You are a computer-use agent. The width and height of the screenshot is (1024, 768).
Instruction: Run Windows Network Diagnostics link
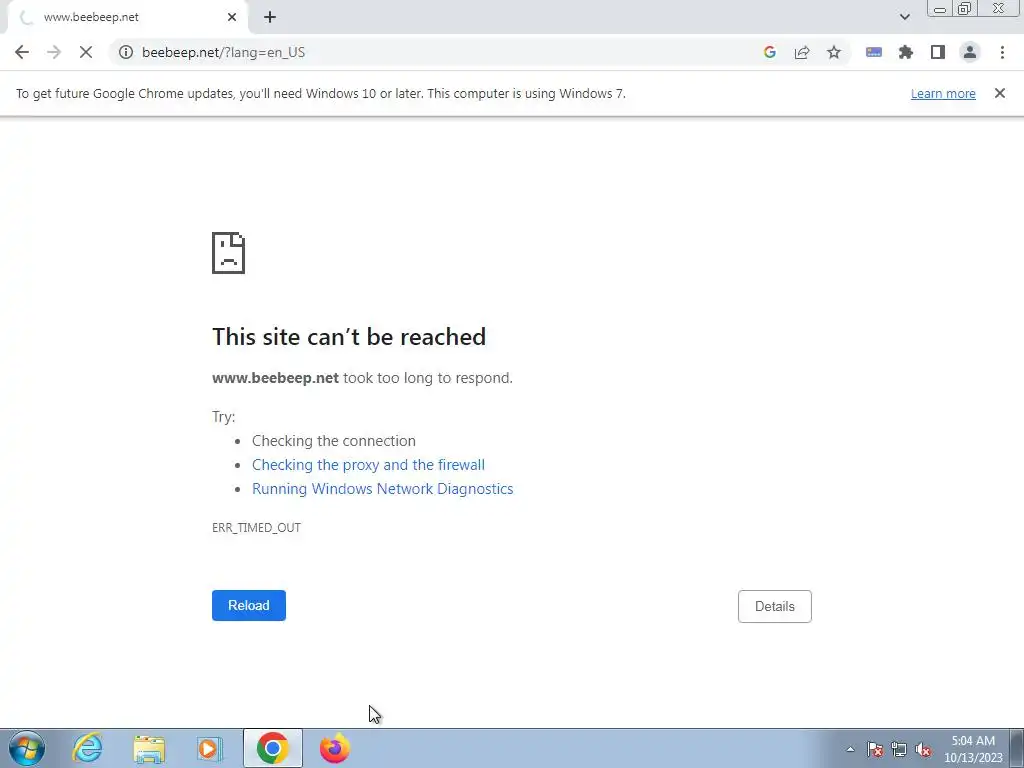[383, 489]
